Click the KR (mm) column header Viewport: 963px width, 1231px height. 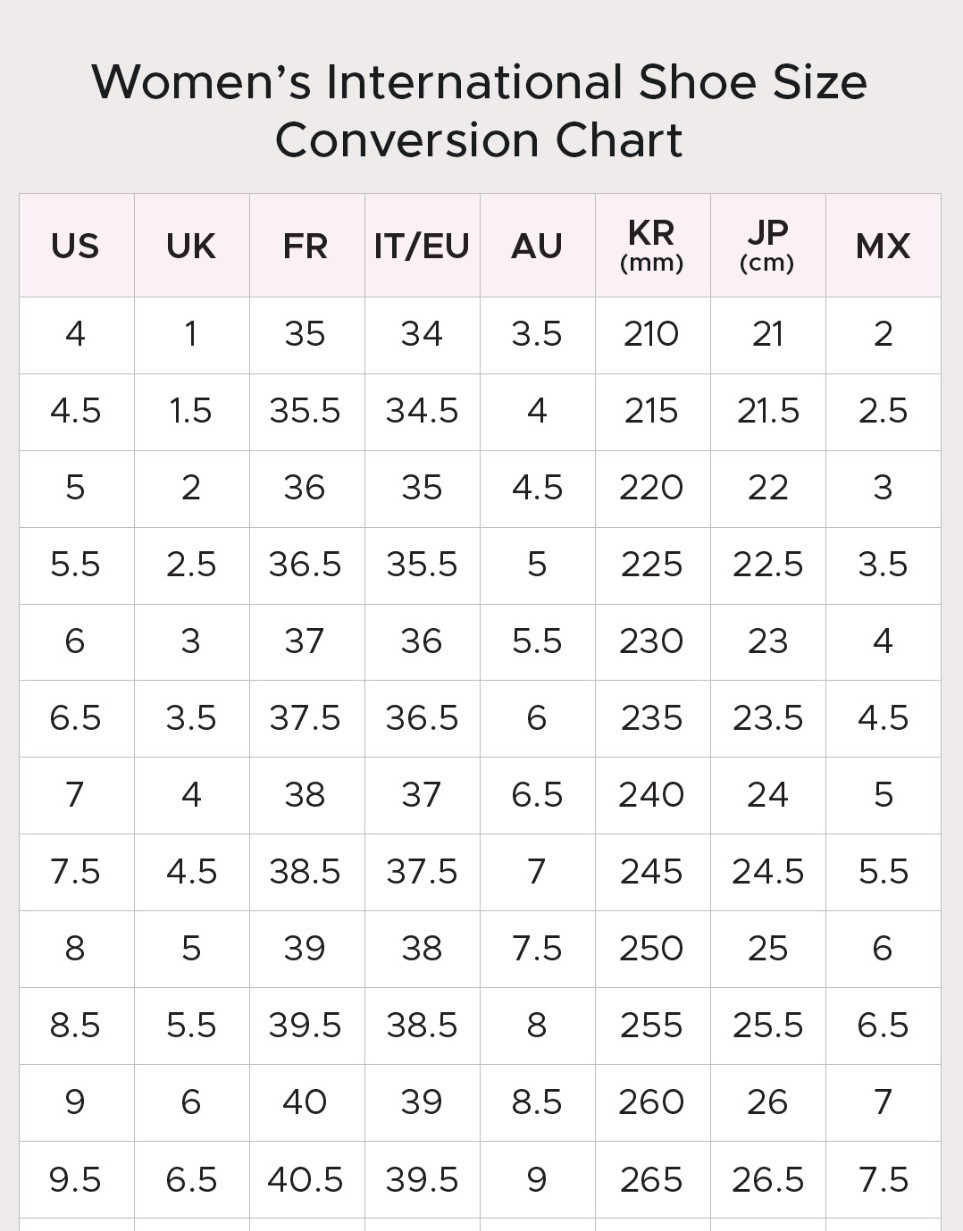click(653, 246)
